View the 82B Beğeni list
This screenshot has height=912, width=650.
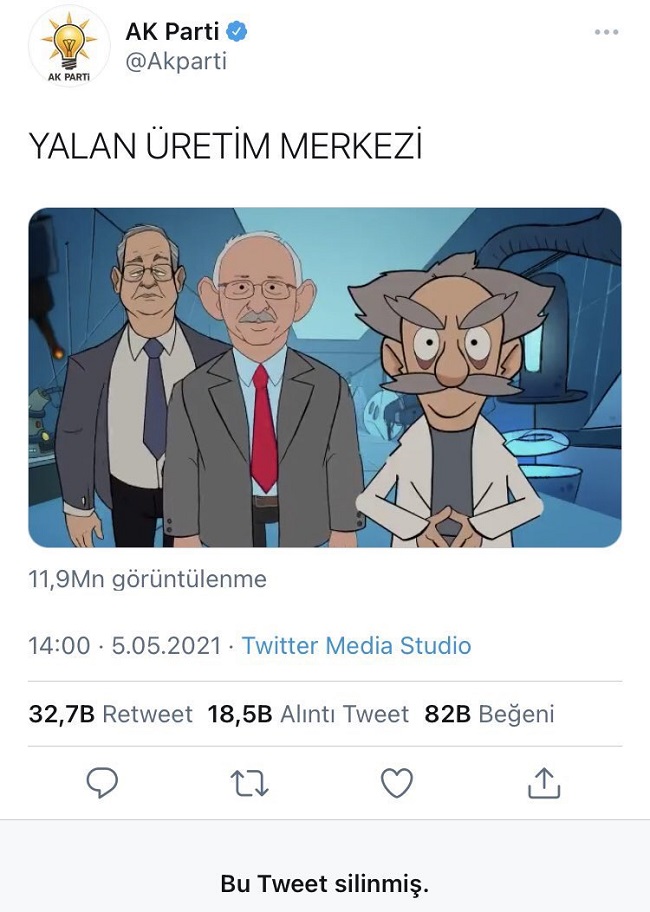[x=490, y=714]
